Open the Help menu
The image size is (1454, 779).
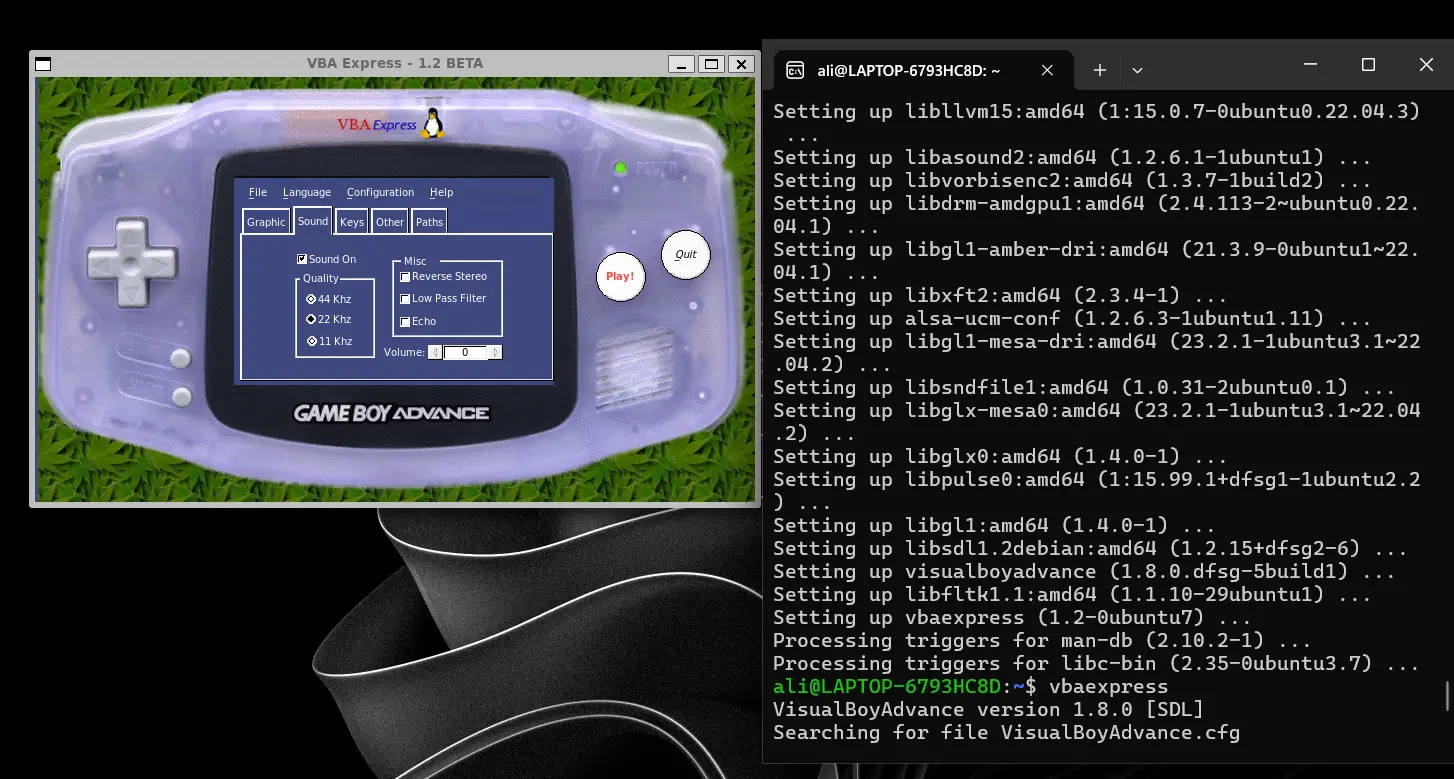pos(441,192)
